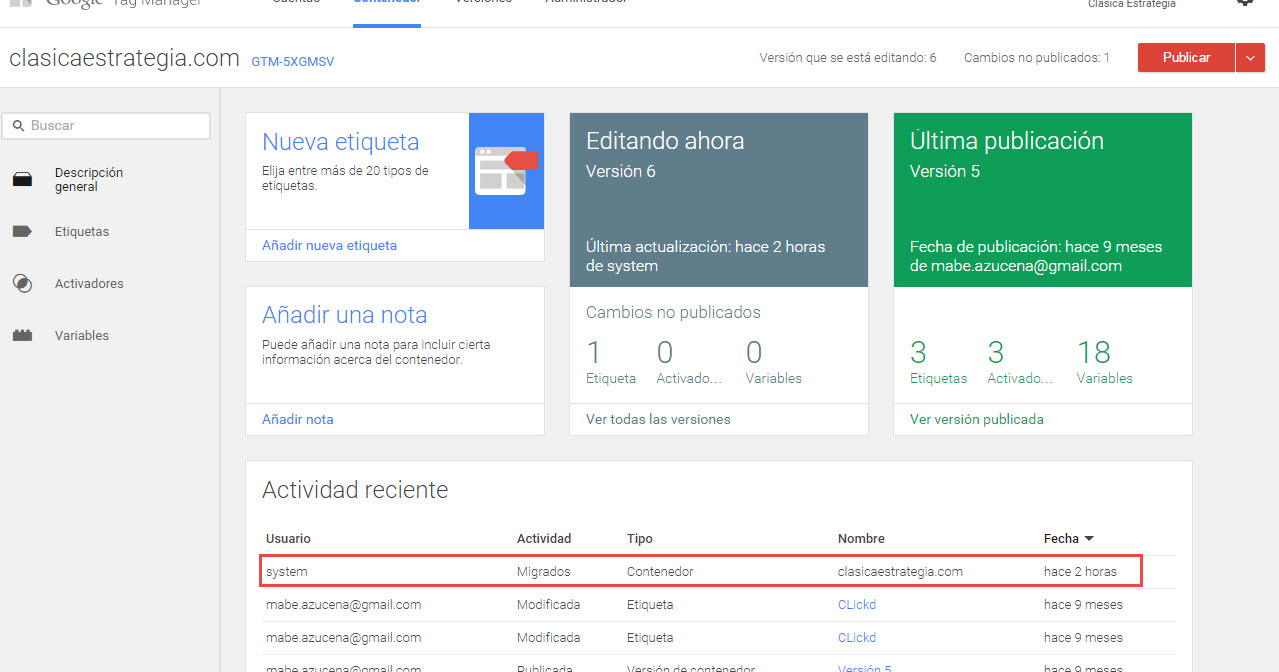
Task: Click the Versión que se está editando: 6 text
Action: (x=848, y=58)
